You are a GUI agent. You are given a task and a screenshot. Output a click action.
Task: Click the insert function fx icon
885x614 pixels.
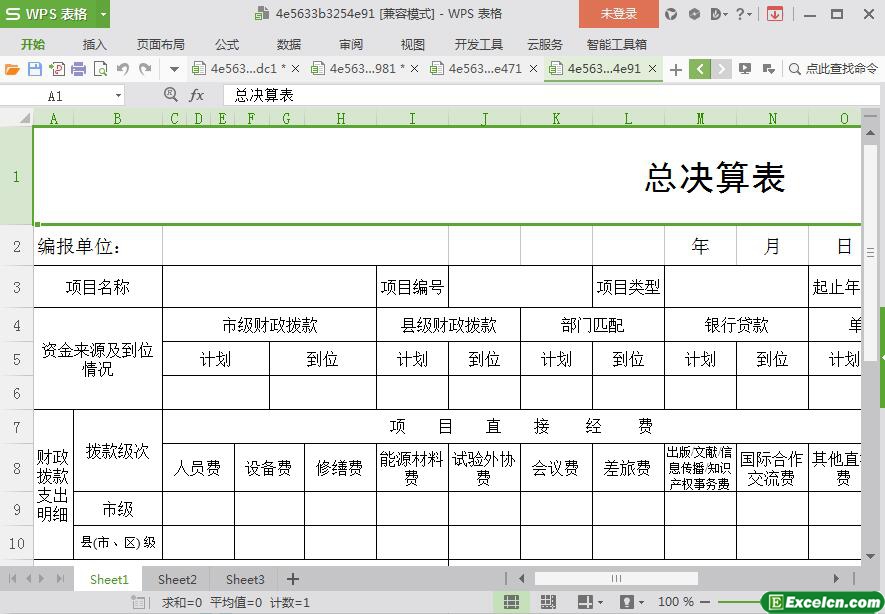197,95
